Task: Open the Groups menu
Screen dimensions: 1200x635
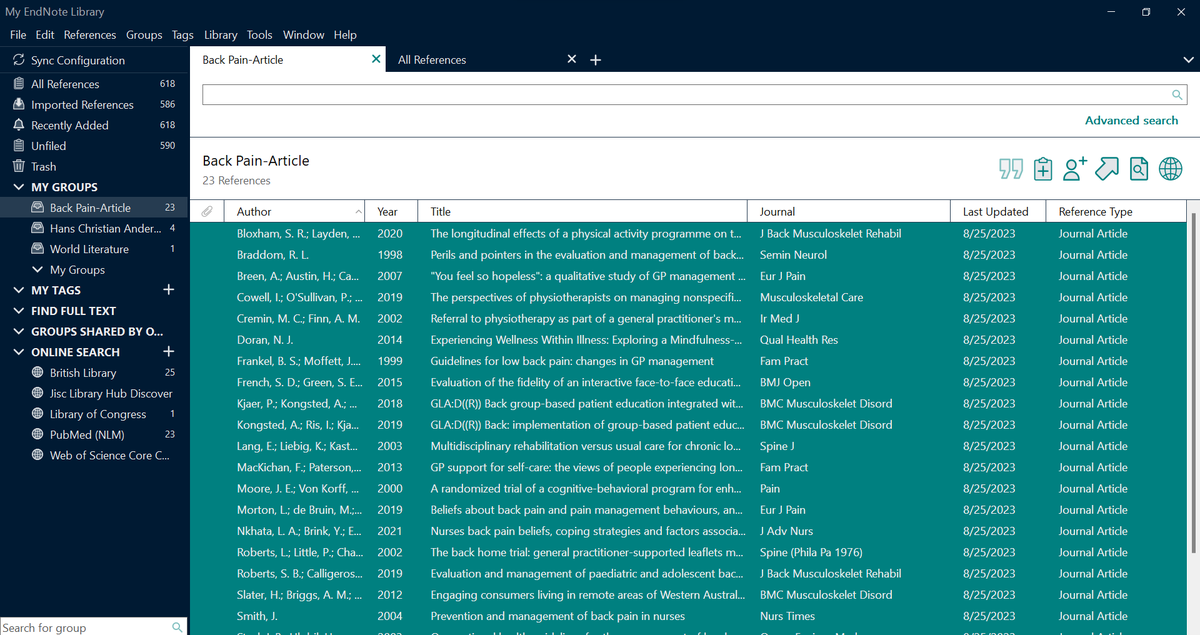Action: click(x=144, y=35)
